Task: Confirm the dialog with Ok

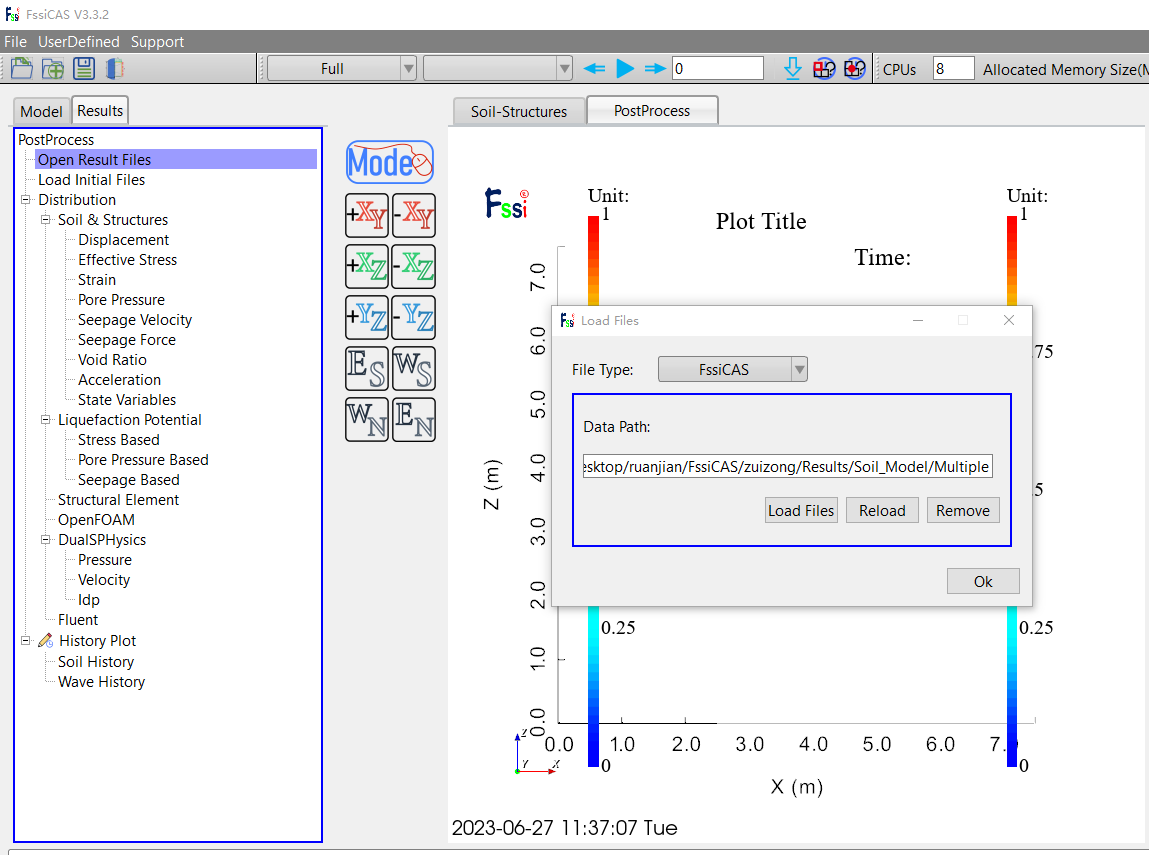Action: pyautogui.click(x=983, y=582)
